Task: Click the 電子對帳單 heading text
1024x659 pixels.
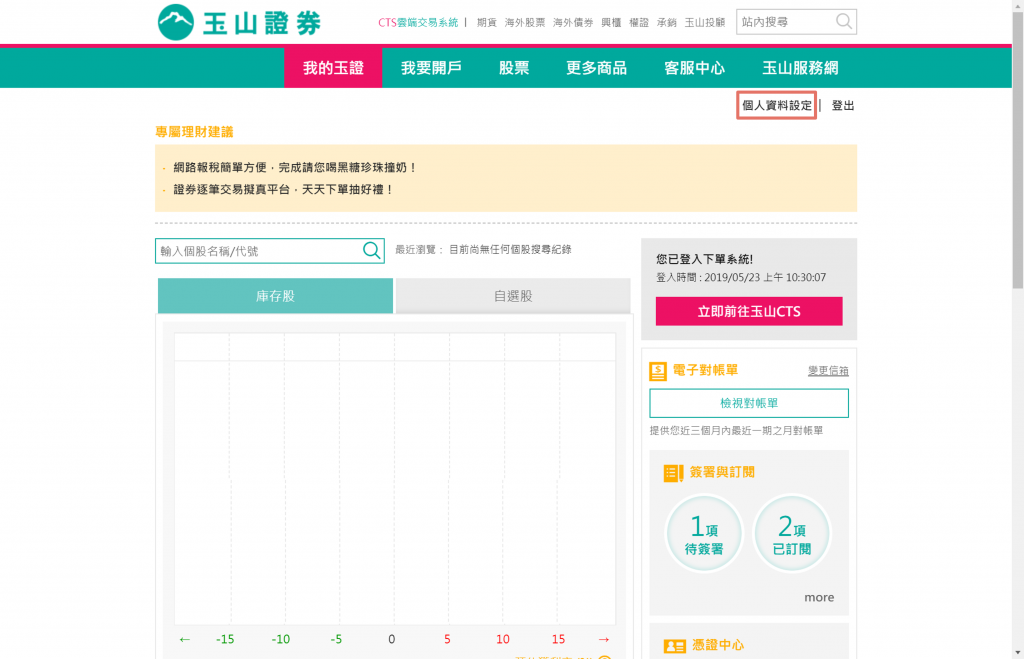Action: [705, 370]
